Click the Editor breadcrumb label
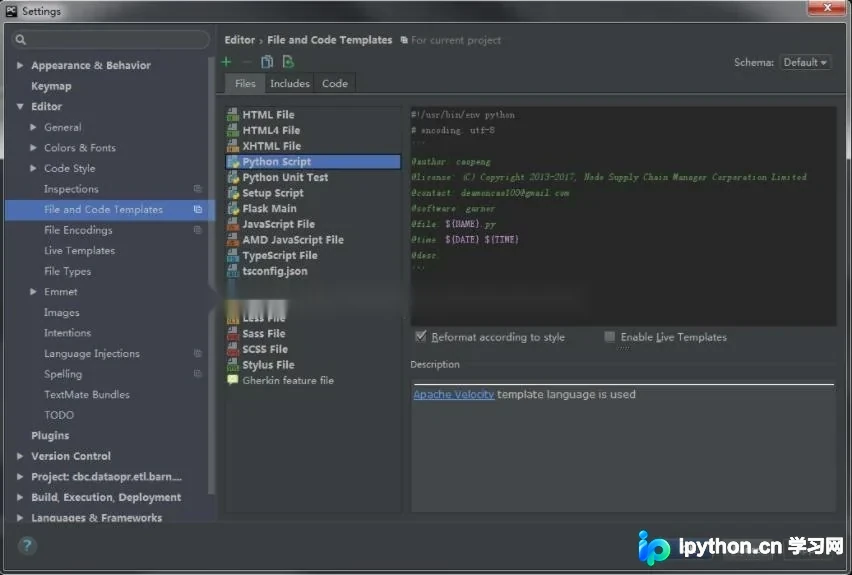The width and height of the screenshot is (852, 575). 240,40
